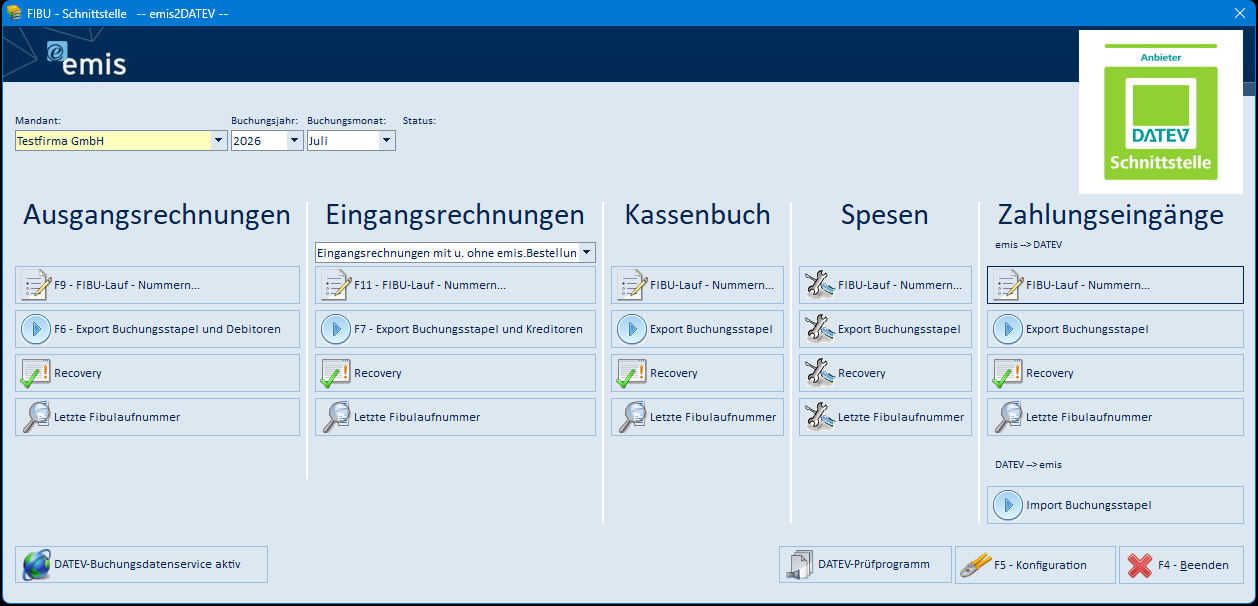Click Recovery checkmark icon under Kassenbuch
Image resolution: width=1258 pixels, height=606 pixels.
[631, 373]
